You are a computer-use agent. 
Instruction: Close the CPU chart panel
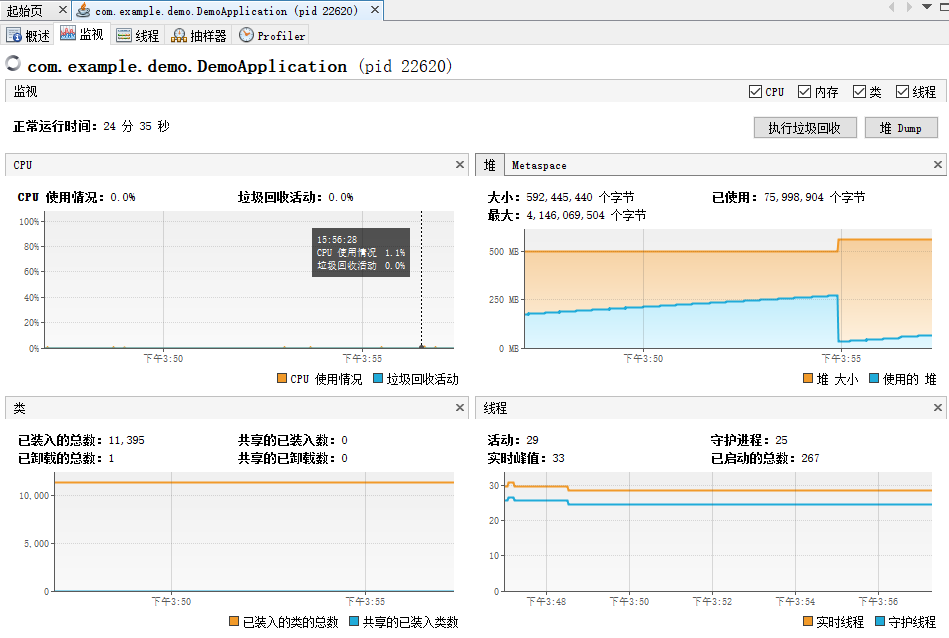(x=460, y=165)
